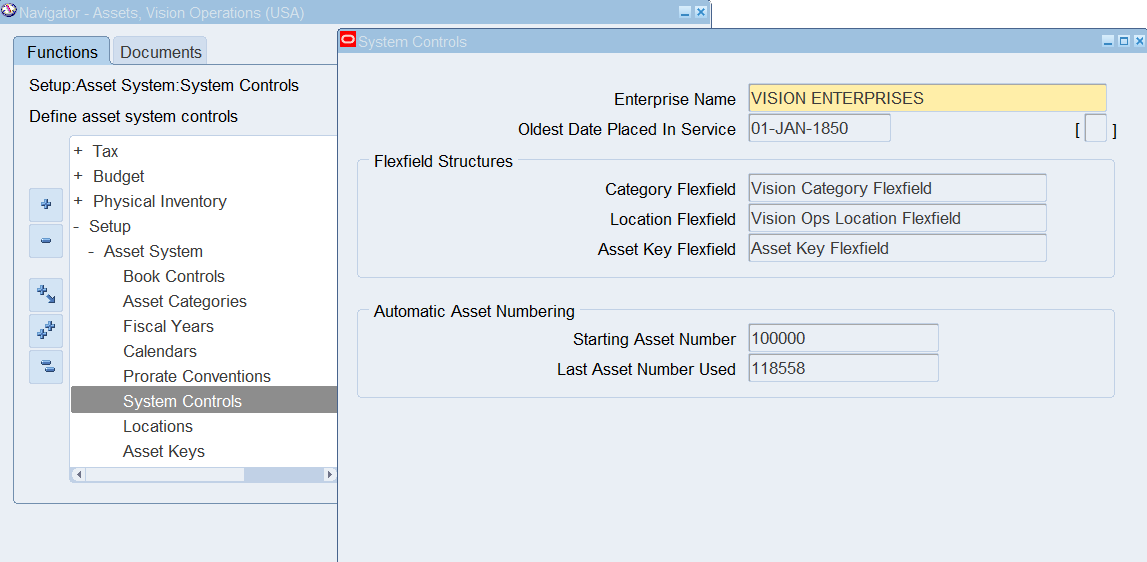Select Locations in the tree

click(x=158, y=426)
